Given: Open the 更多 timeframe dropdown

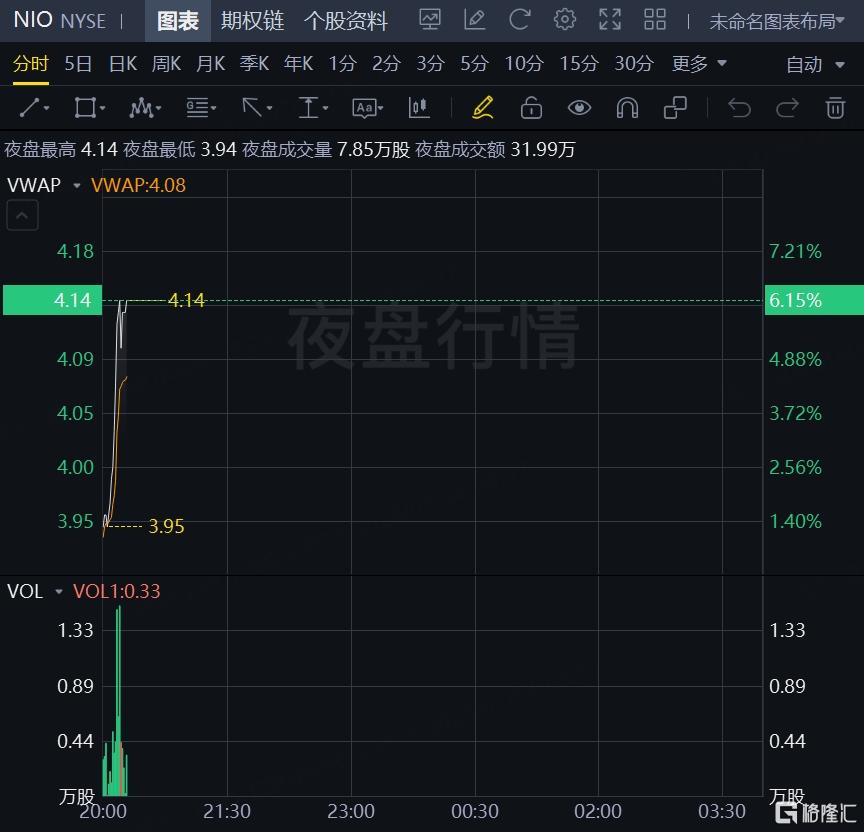Looking at the screenshot, I should coord(699,63).
